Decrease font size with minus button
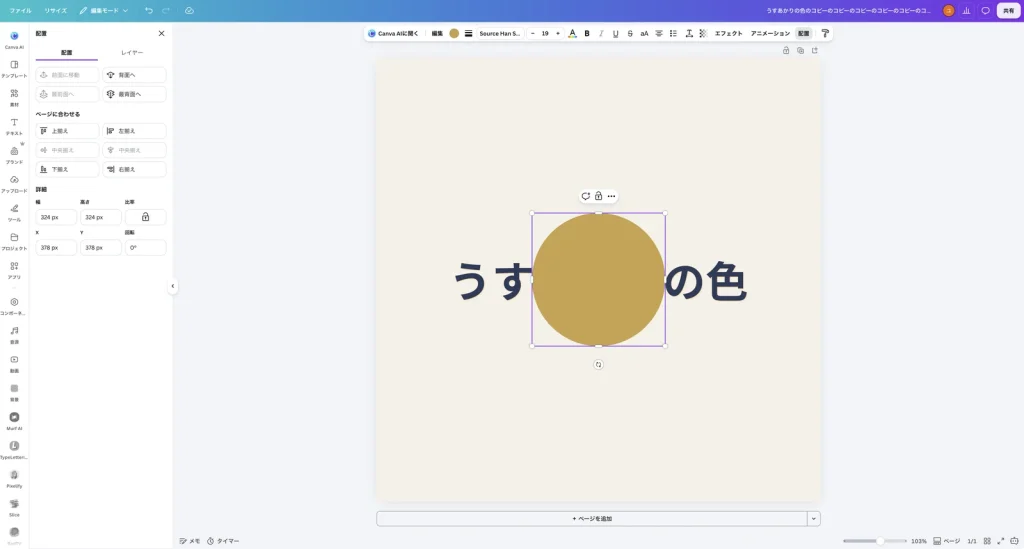 533,33
